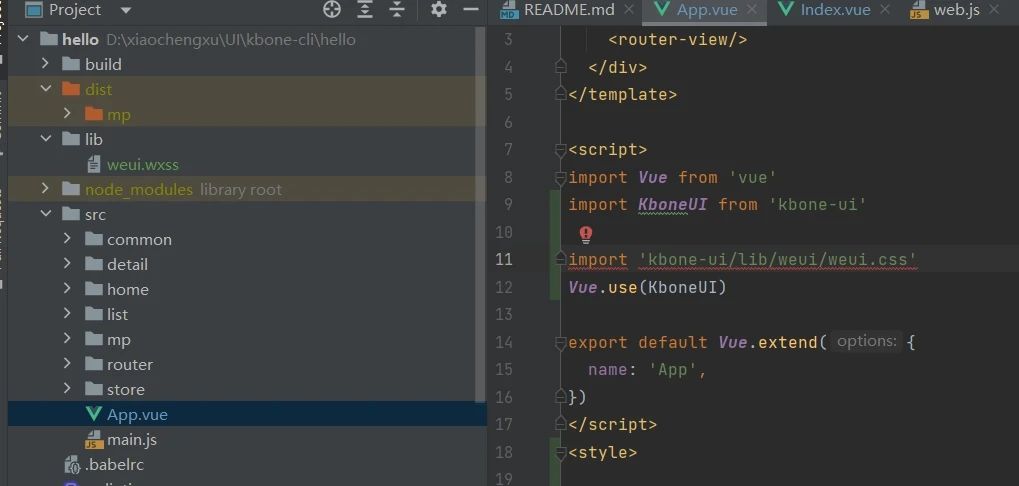Select the node_modules library root row
1019x486 pixels.
[247, 189]
